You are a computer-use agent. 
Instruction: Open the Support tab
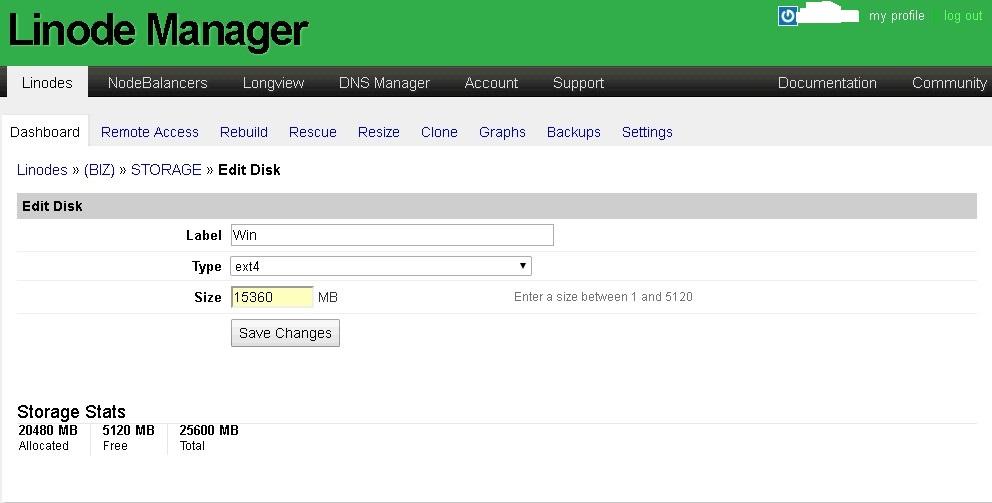(x=578, y=83)
